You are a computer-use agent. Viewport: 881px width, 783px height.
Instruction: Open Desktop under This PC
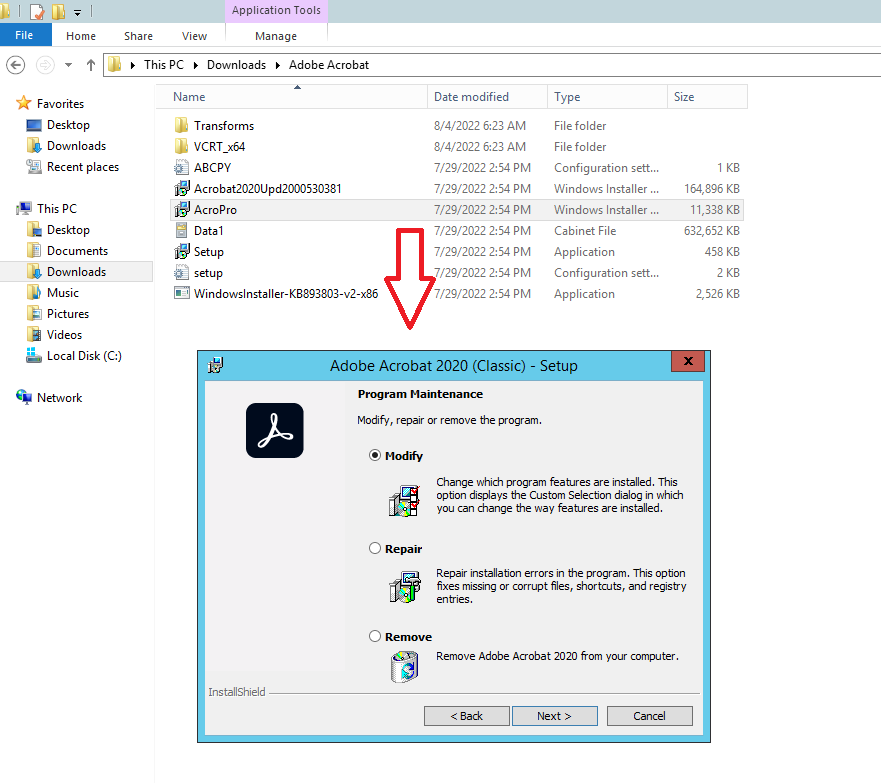pos(68,230)
